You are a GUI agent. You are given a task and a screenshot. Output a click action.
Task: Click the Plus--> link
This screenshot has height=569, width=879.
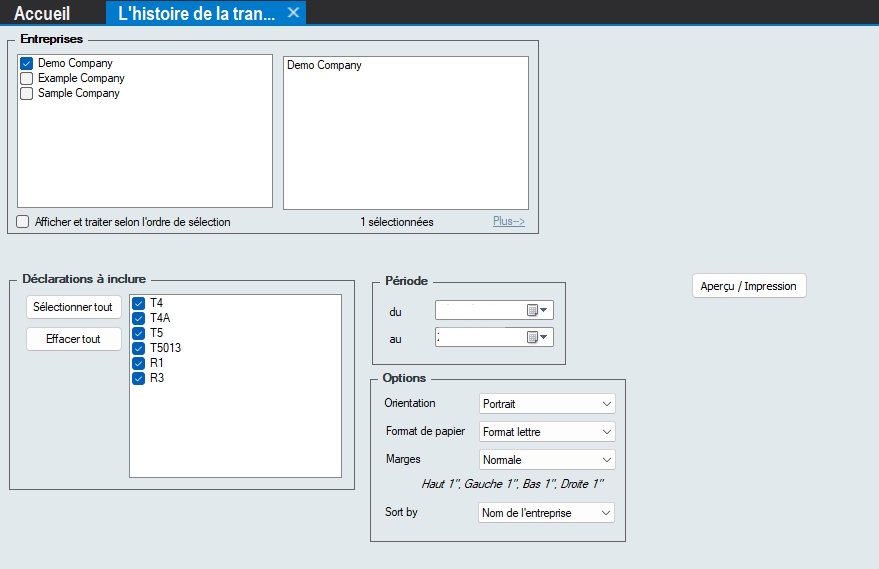508,222
